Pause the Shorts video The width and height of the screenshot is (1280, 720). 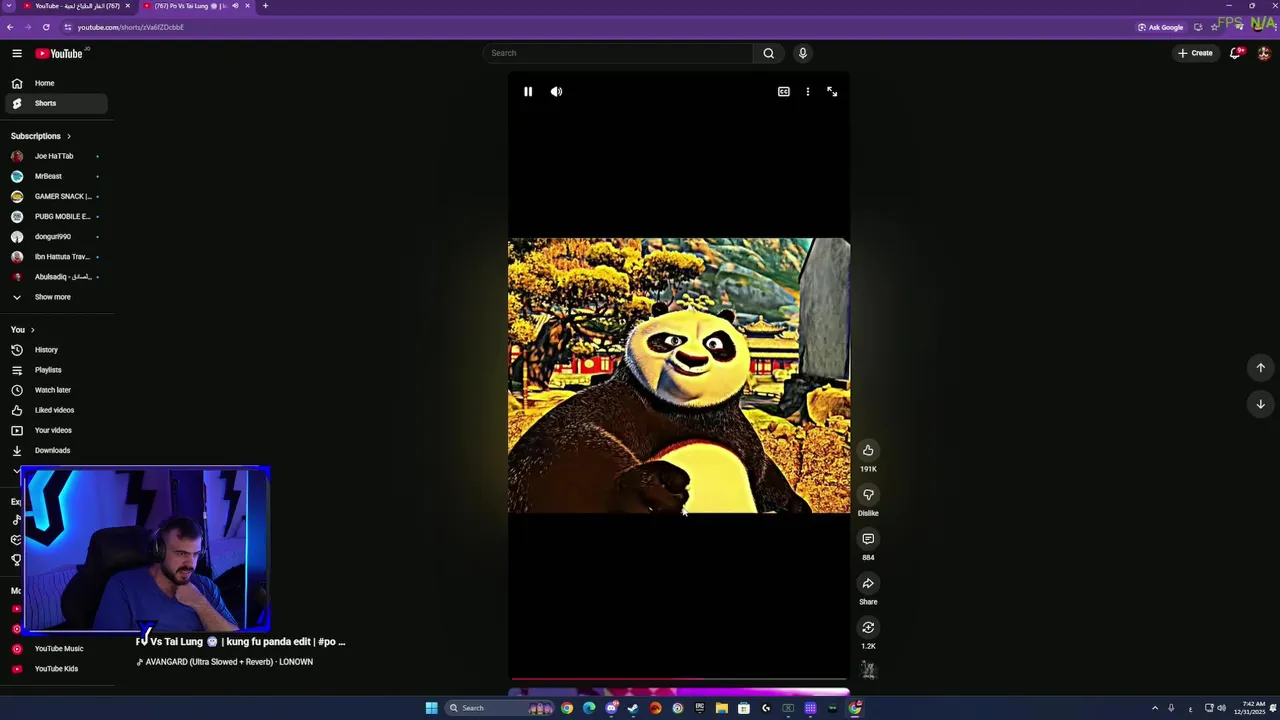pos(528,91)
